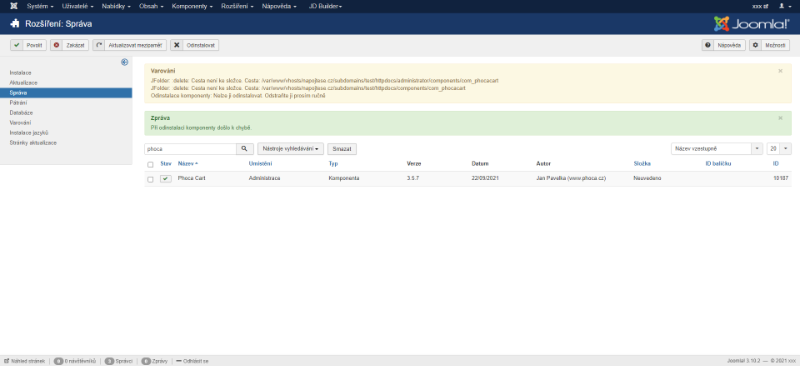
Task: Open Zprávy in status bar
Action: (154, 361)
